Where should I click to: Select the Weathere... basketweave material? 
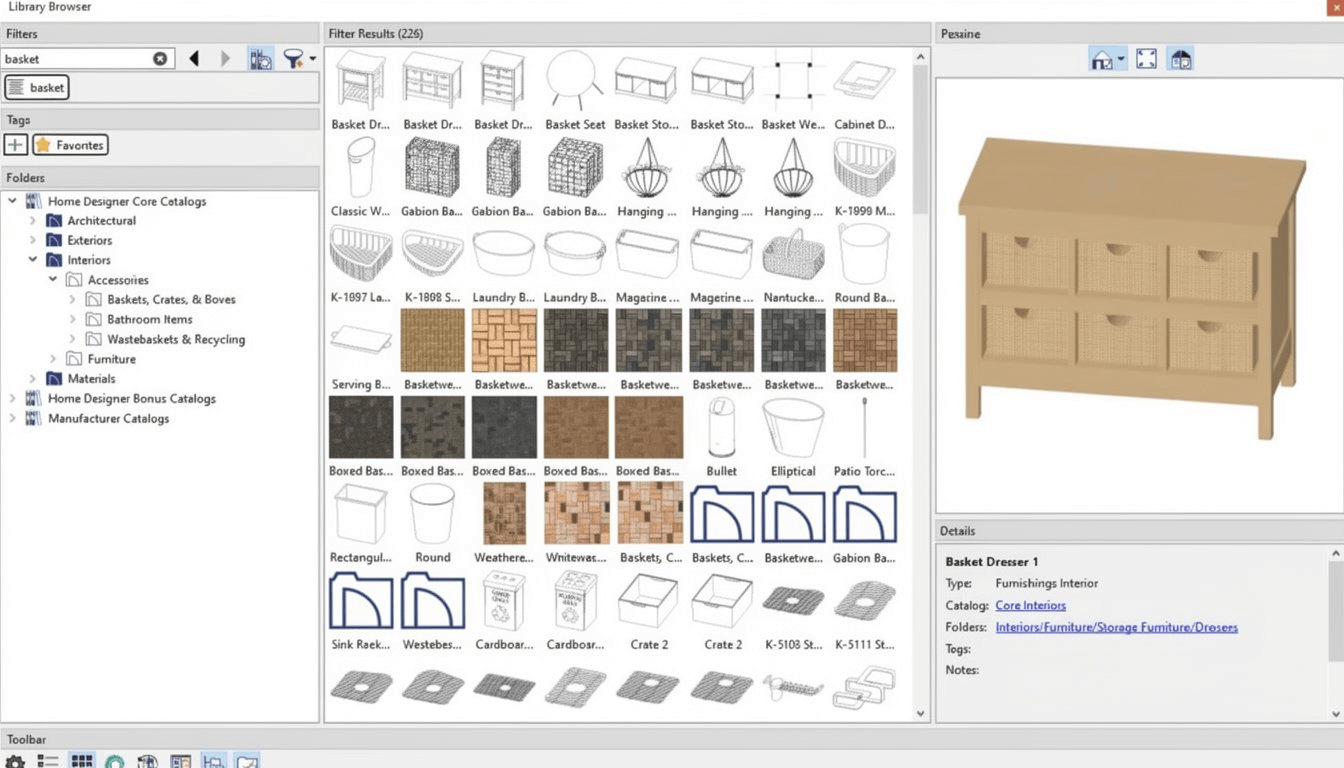(504, 523)
